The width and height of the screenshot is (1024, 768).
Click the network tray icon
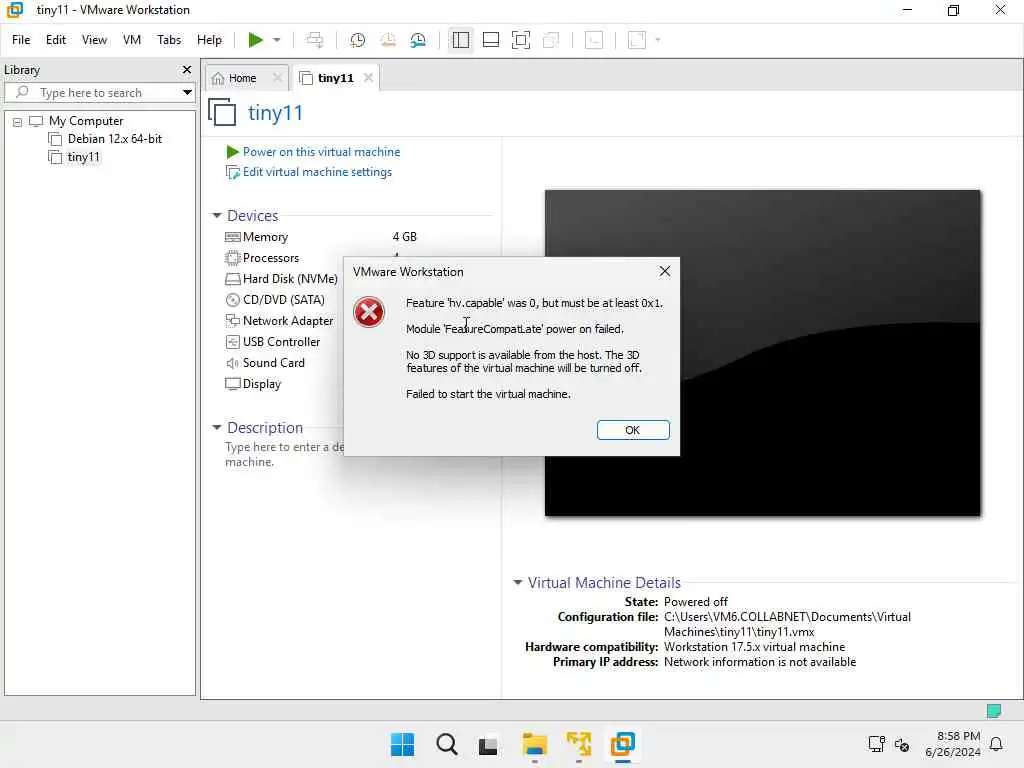click(x=876, y=744)
